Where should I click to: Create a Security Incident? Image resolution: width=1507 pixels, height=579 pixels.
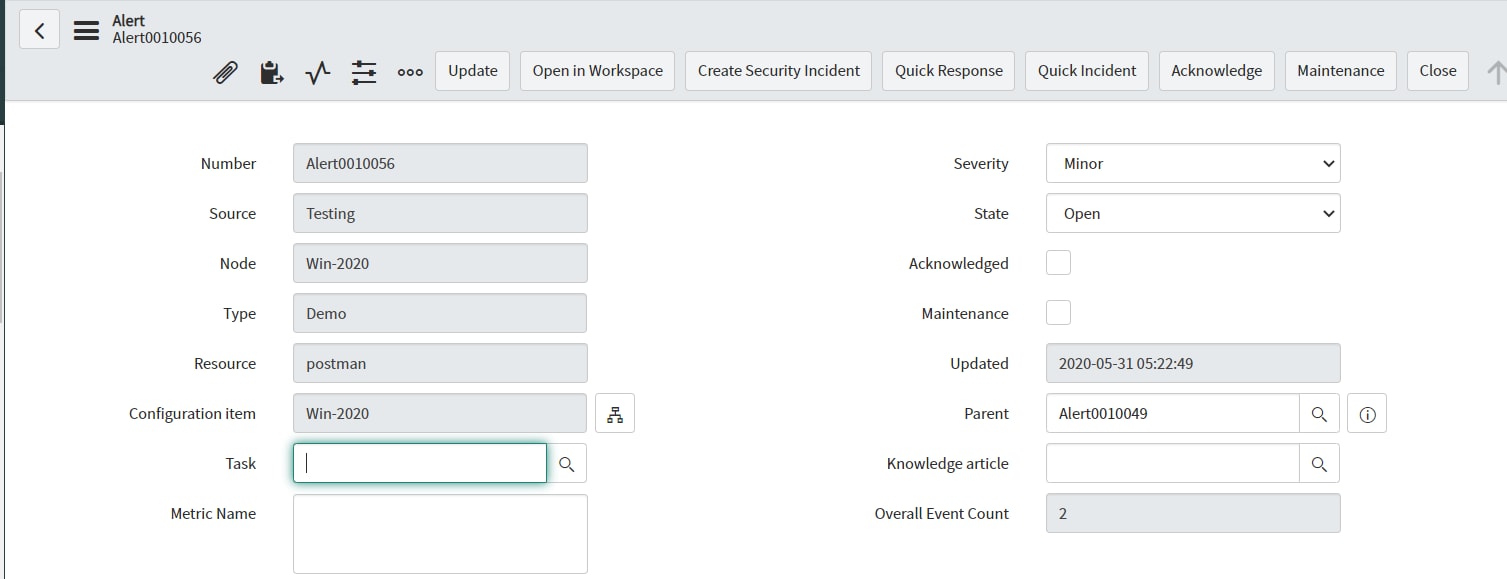[x=777, y=71]
